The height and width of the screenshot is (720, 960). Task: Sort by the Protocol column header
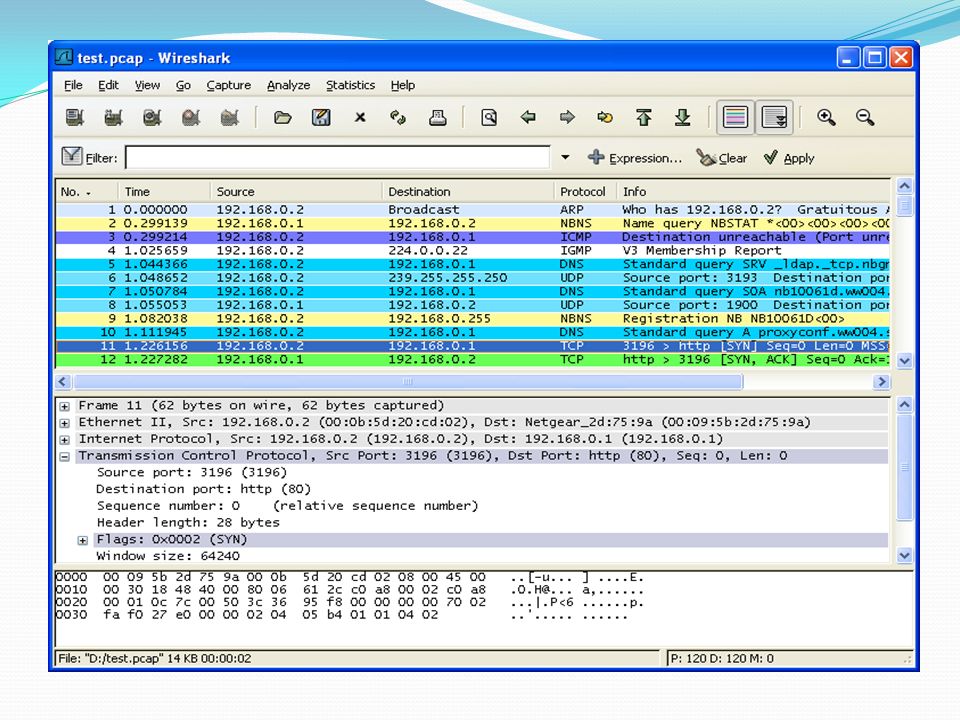[586, 192]
